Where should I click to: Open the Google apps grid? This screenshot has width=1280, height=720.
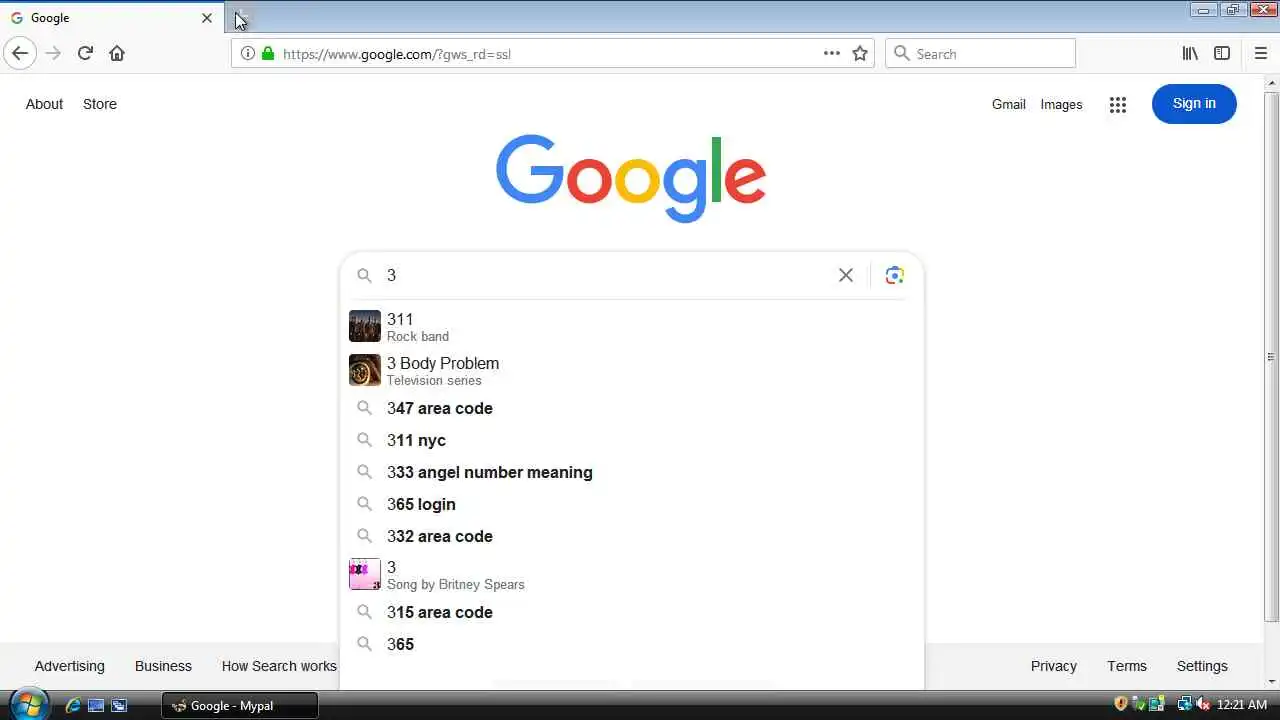pos(1118,104)
